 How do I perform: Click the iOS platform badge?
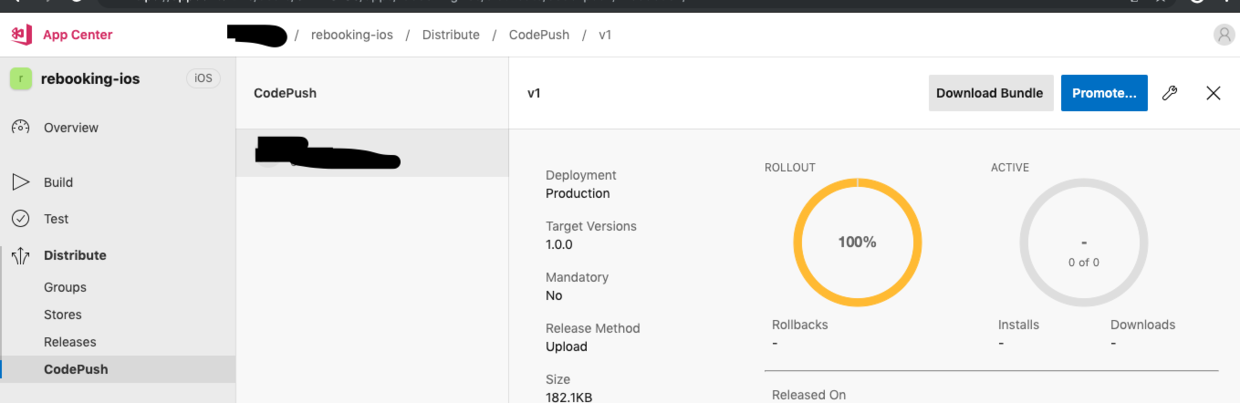203,78
